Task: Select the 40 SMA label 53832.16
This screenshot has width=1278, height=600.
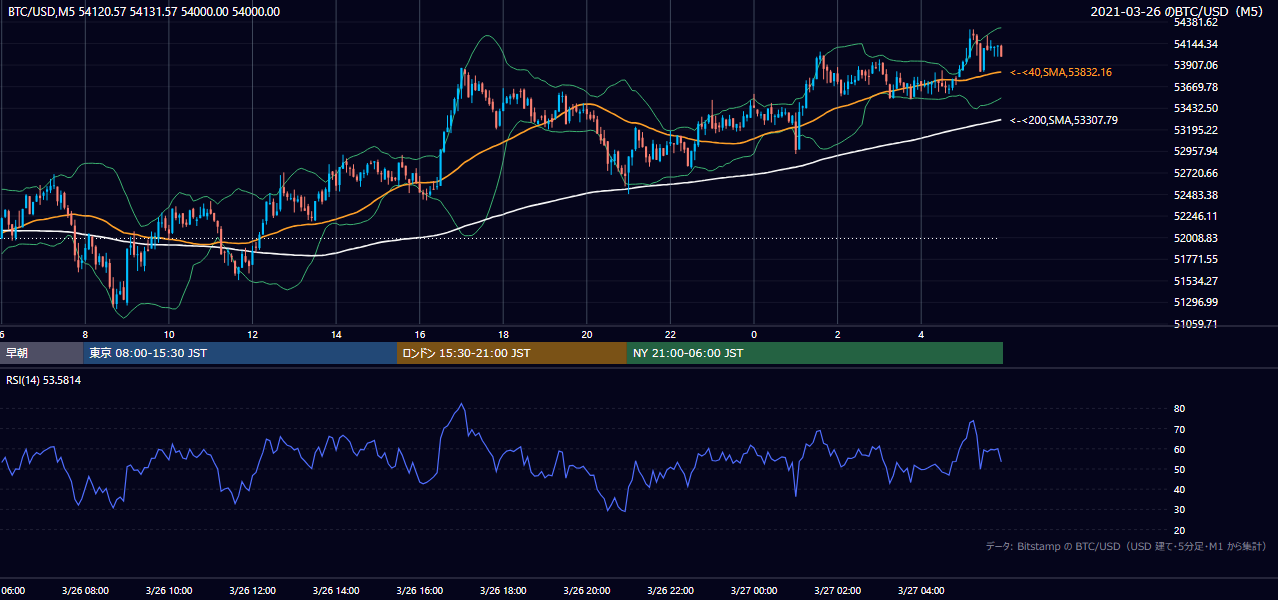Action: click(1061, 72)
